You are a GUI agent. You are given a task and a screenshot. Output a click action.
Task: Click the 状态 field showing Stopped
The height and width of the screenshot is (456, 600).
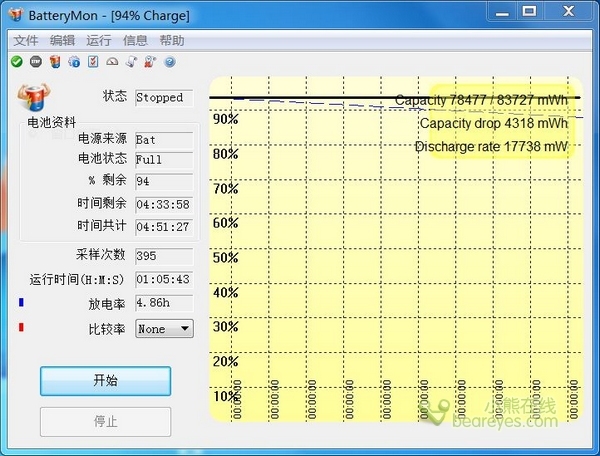tap(164, 98)
